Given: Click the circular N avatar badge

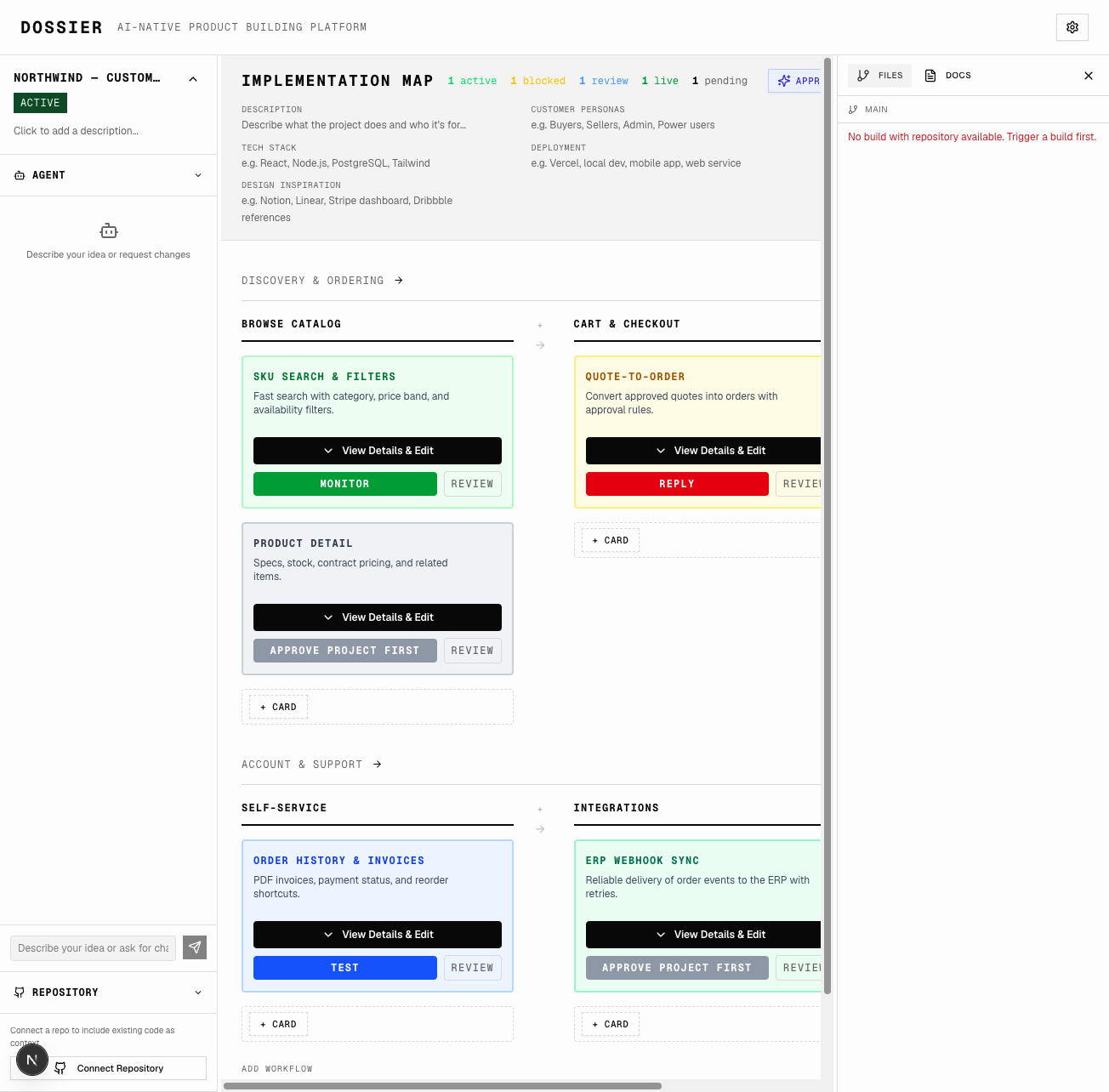Looking at the screenshot, I should 31,1060.
